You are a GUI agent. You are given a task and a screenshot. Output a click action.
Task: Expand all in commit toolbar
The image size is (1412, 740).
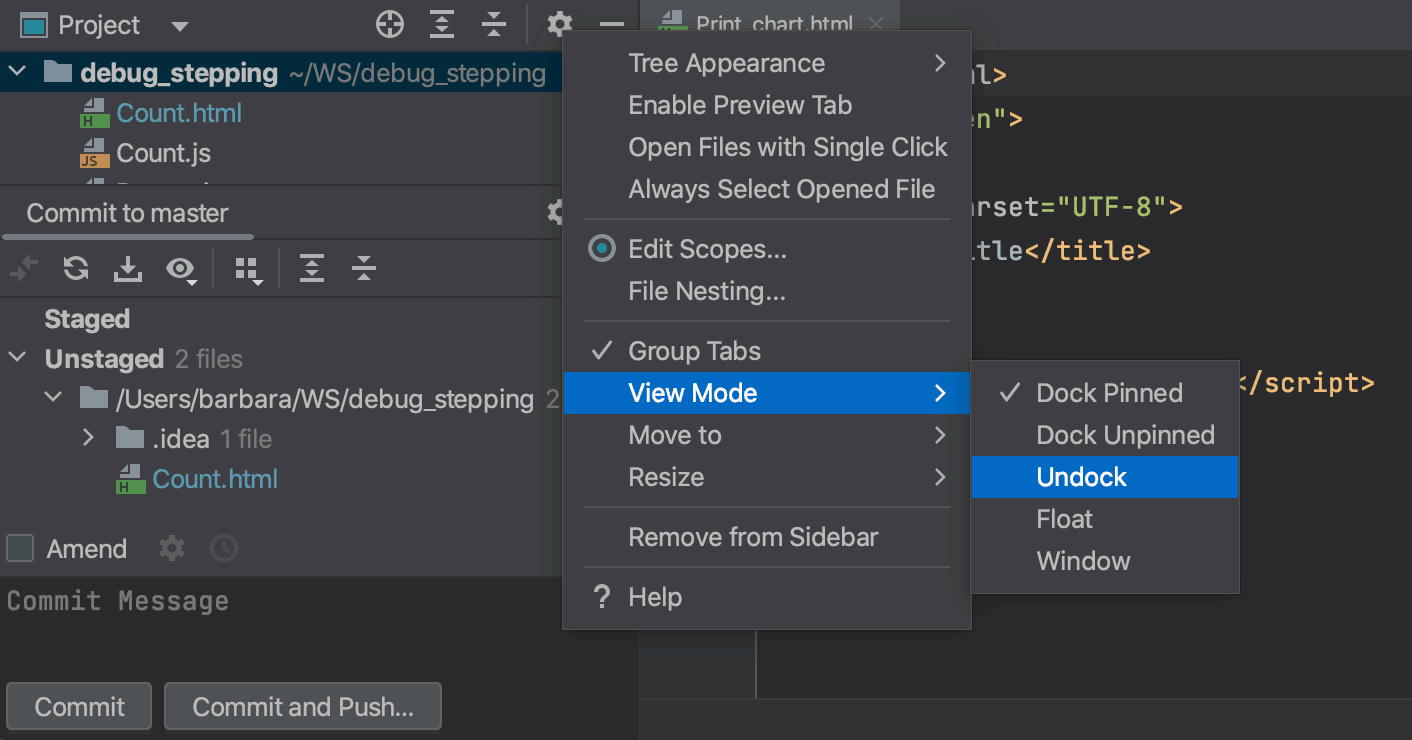coord(312,268)
